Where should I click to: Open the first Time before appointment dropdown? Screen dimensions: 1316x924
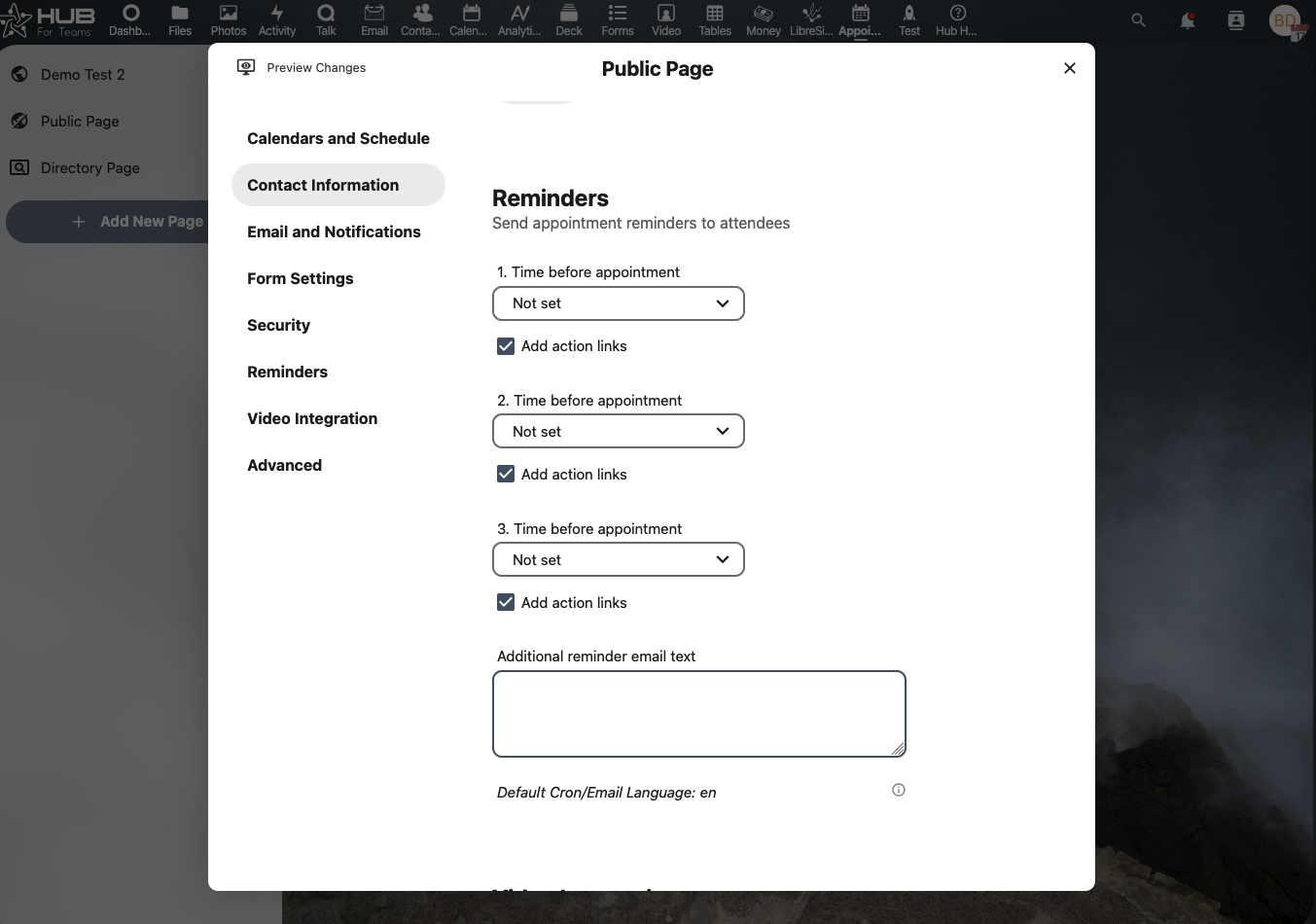click(x=619, y=303)
